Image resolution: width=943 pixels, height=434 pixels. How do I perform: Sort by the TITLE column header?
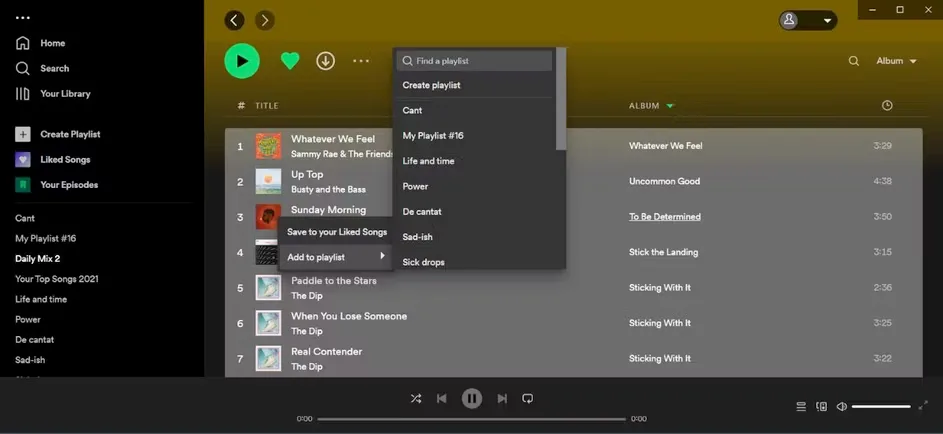click(x=266, y=106)
